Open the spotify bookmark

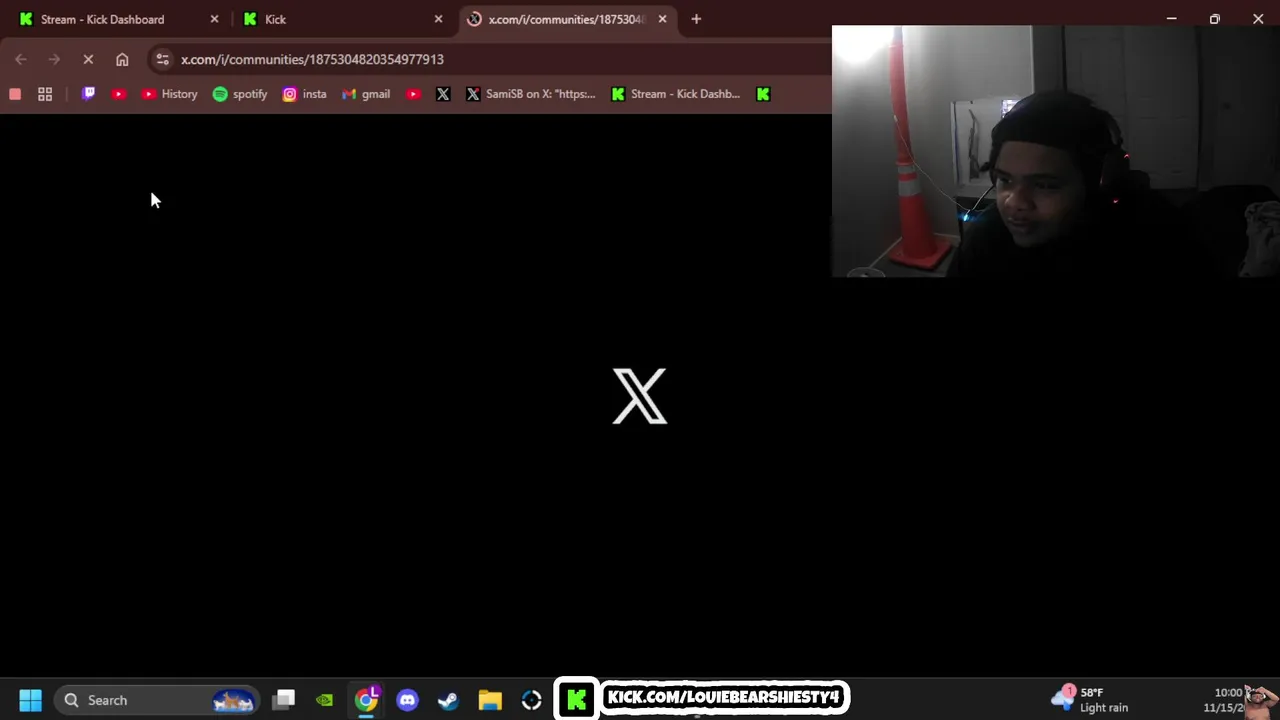[240, 94]
